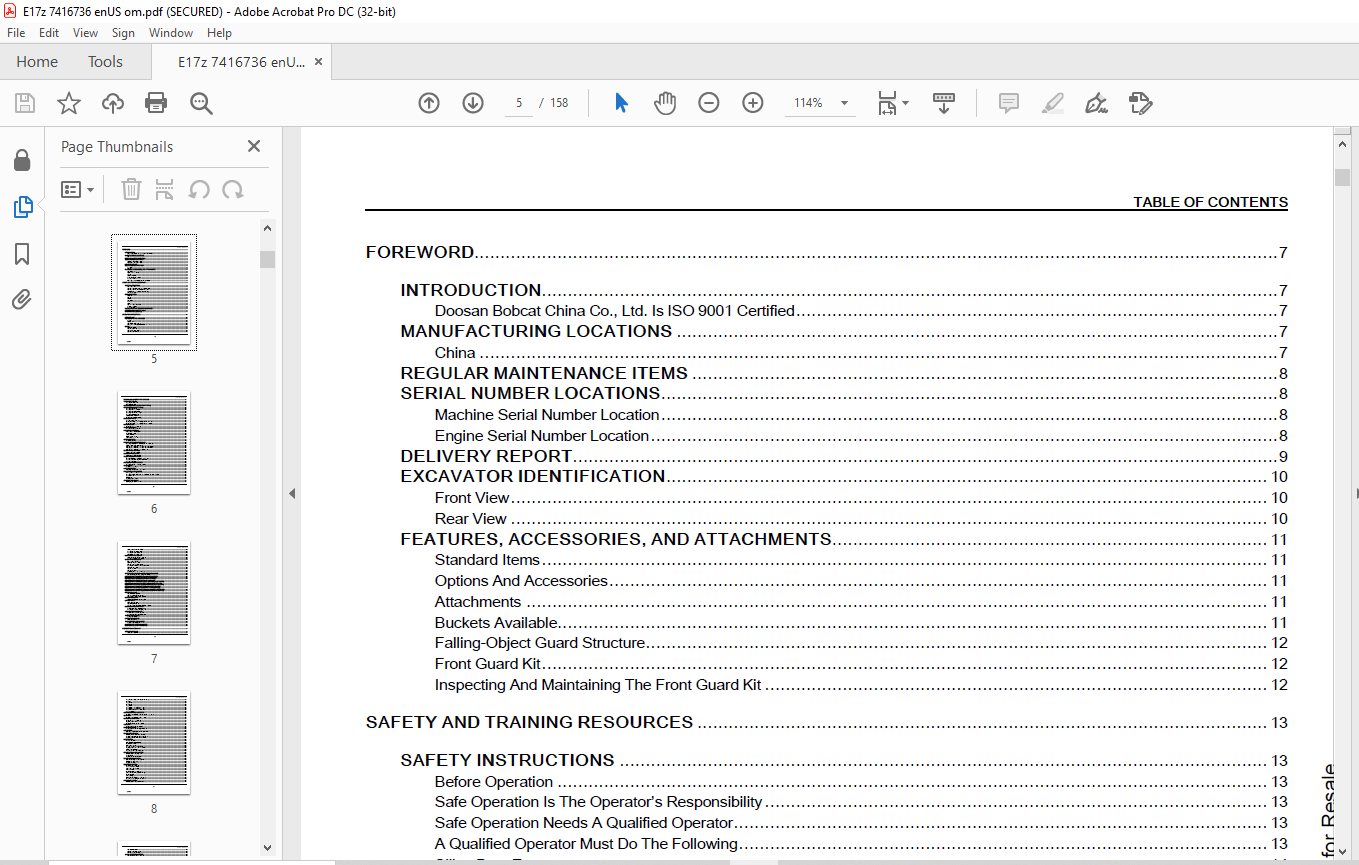
Task: Click document scrollbar up arrow
Action: (x=1342, y=145)
